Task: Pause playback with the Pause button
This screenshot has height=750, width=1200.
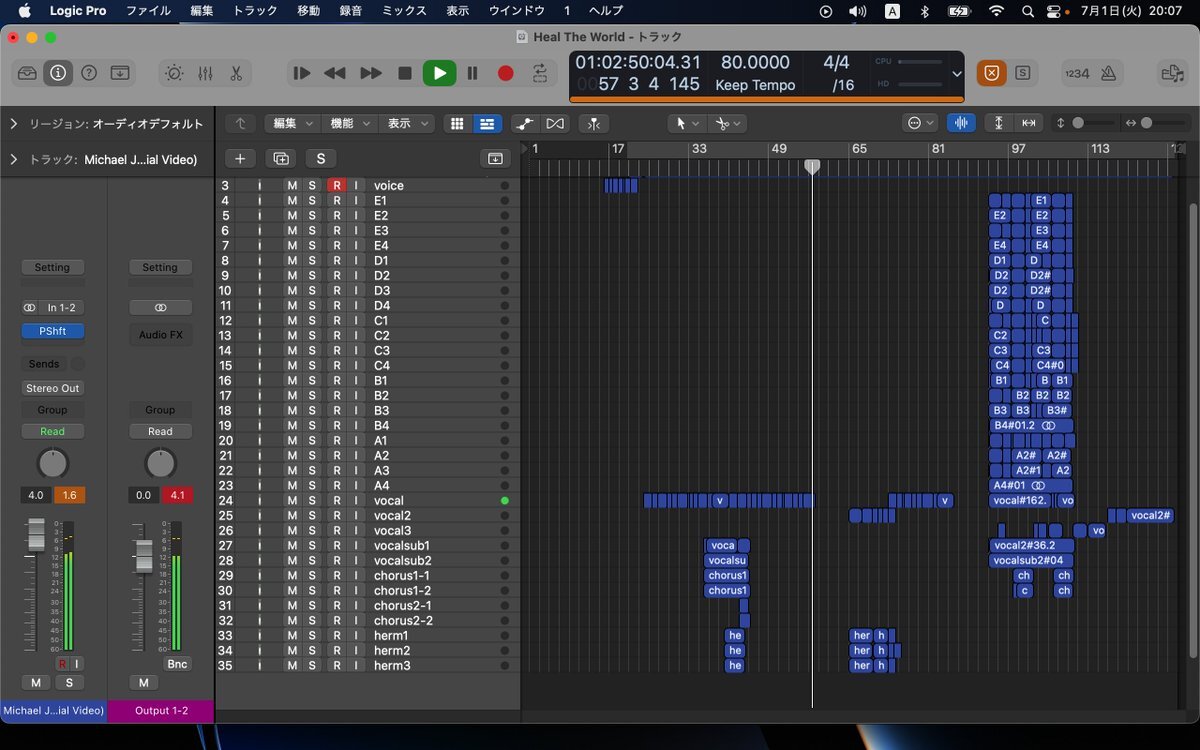Action: (473, 73)
